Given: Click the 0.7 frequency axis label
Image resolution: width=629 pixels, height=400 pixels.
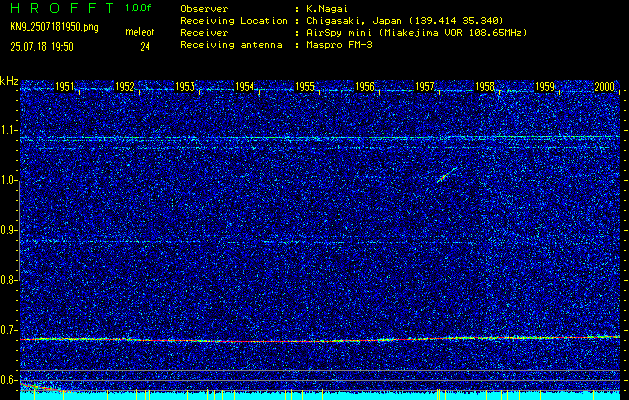Looking at the screenshot, I should pos(8,330).
